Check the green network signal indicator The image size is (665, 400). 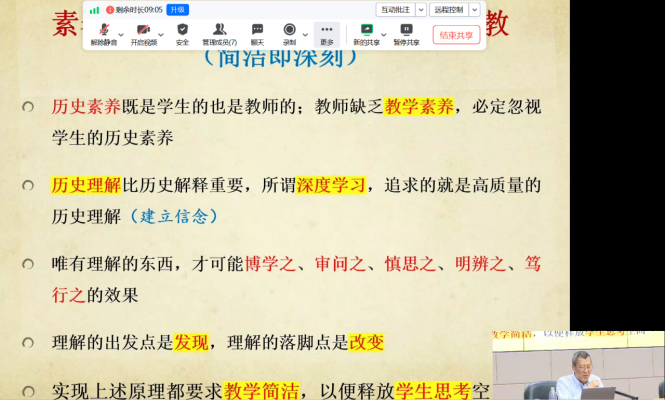pos(95,10)
